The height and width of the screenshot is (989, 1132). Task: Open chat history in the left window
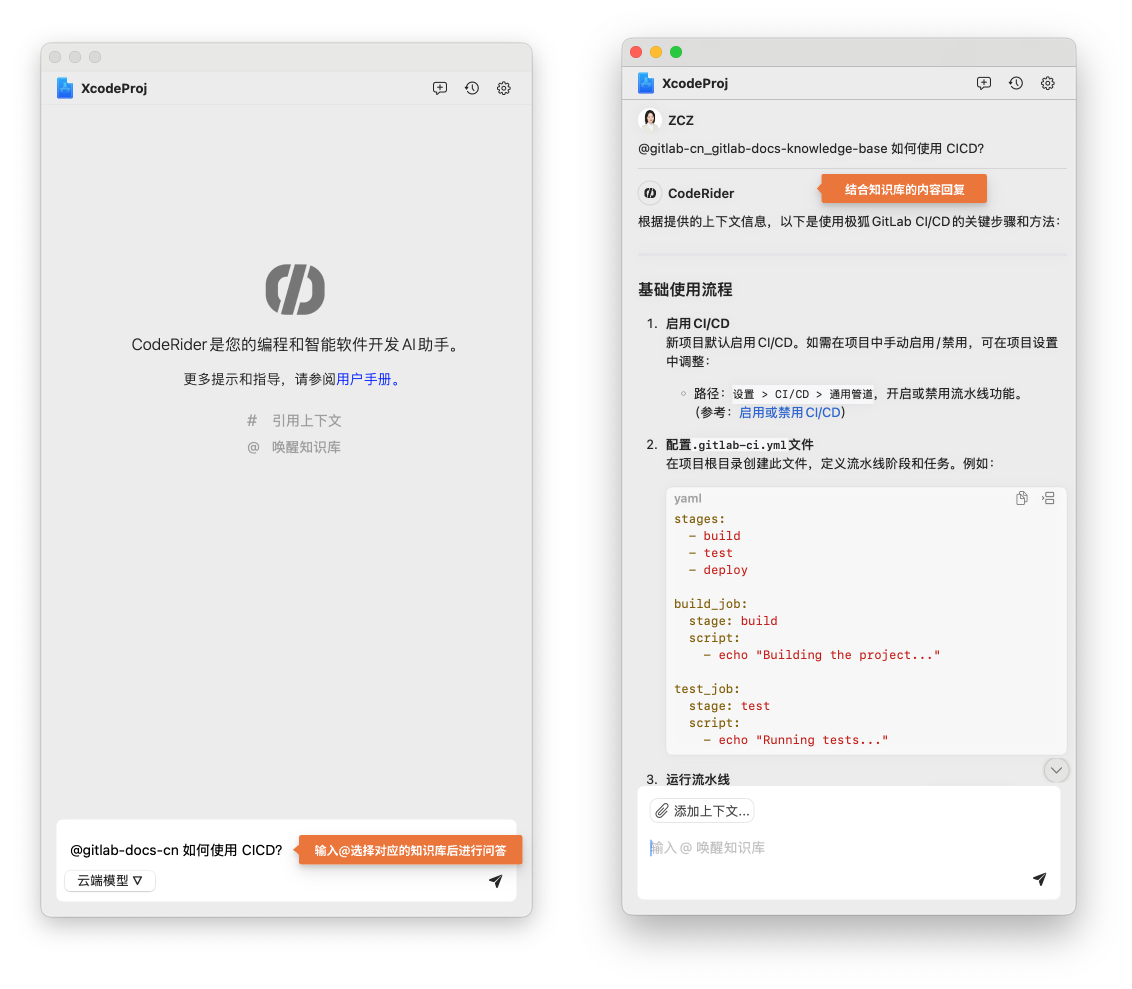click(472, 88)
